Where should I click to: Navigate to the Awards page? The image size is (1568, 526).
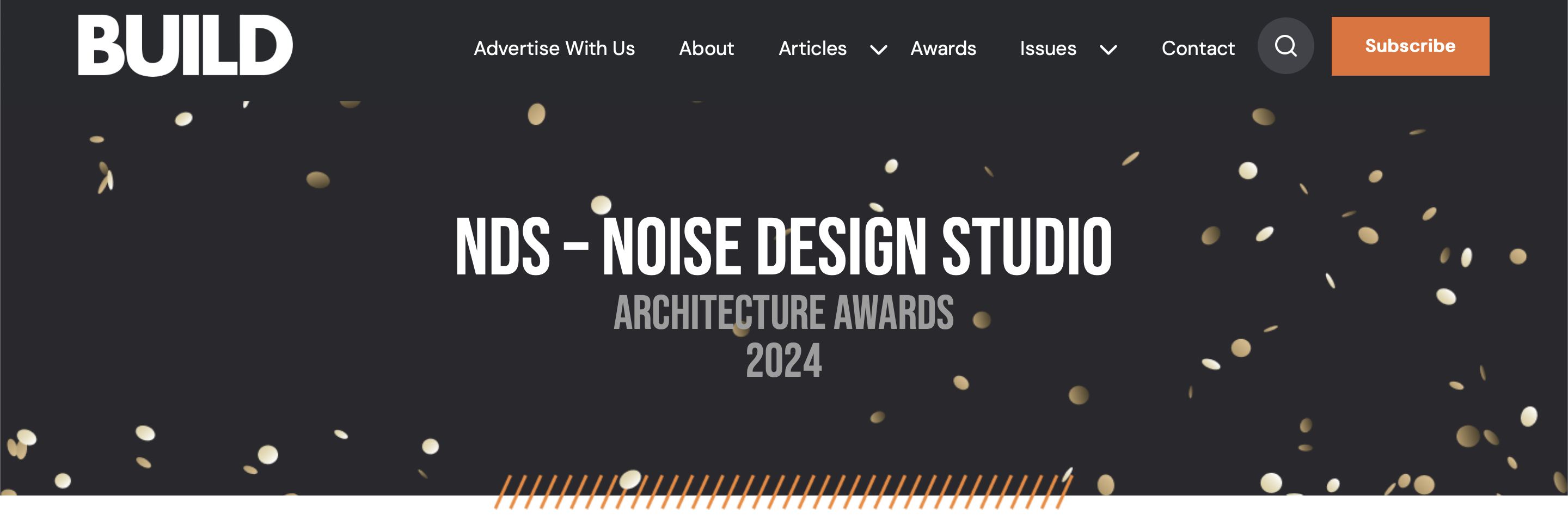[943, 48]
